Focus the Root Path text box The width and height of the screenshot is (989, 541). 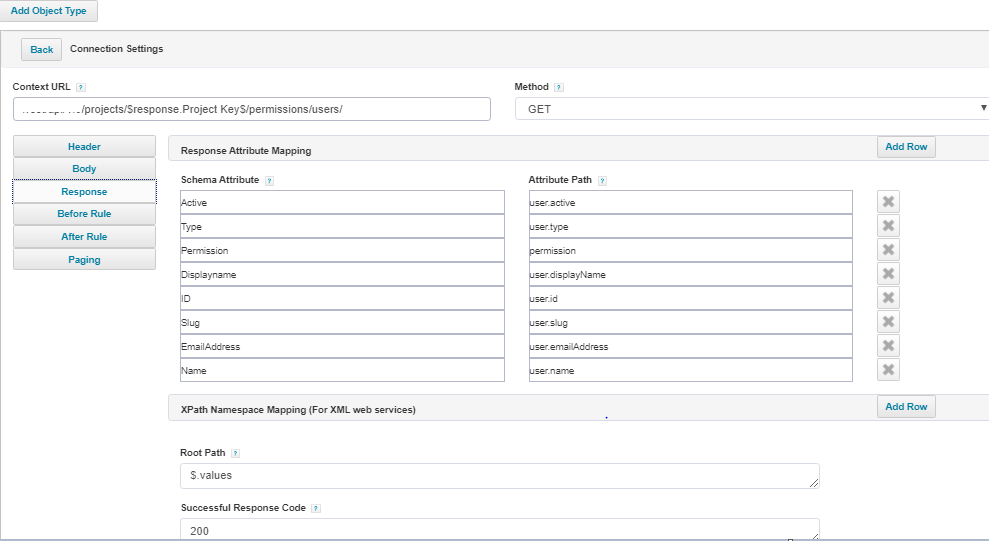(499, 476)
